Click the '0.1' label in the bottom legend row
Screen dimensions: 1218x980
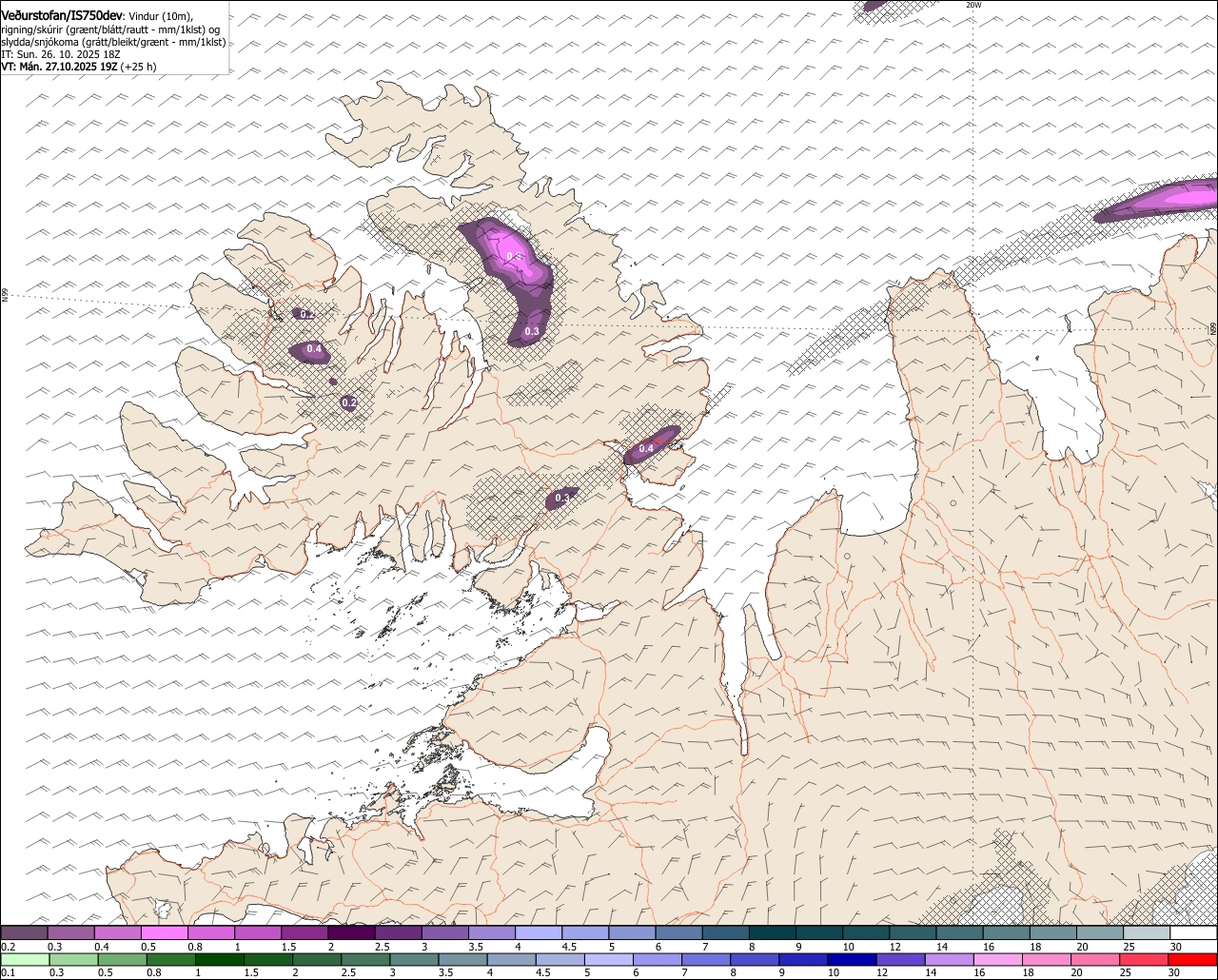pyautogui.click(x=8, y=972)
